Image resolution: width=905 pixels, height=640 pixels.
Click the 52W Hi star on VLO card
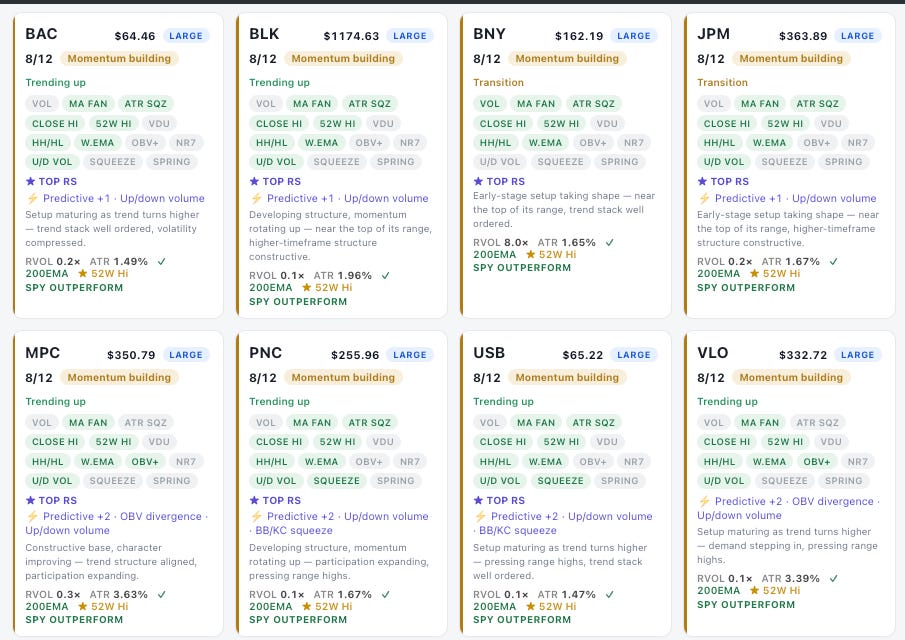tap(754, 590)
